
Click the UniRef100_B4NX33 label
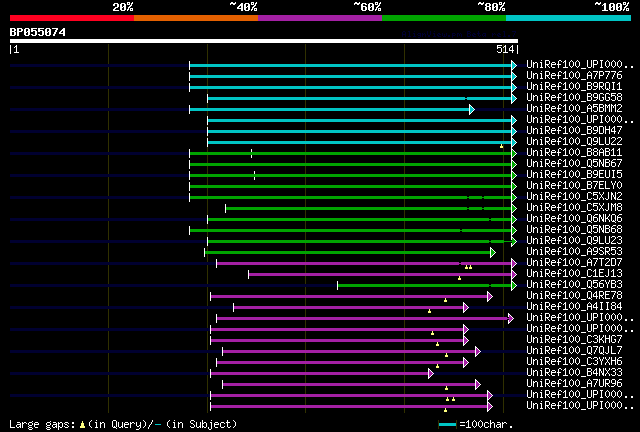574,373
